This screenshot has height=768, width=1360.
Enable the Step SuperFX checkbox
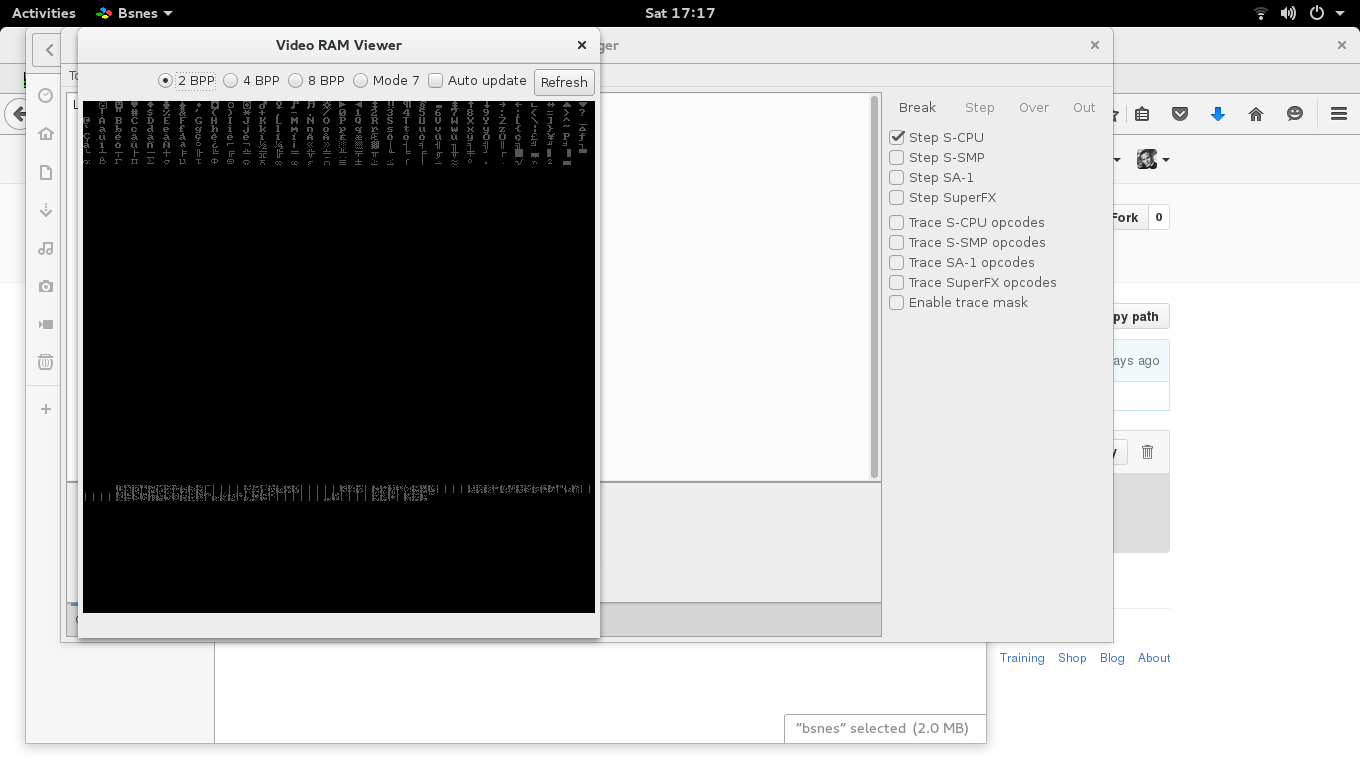(x=942, y=197)
